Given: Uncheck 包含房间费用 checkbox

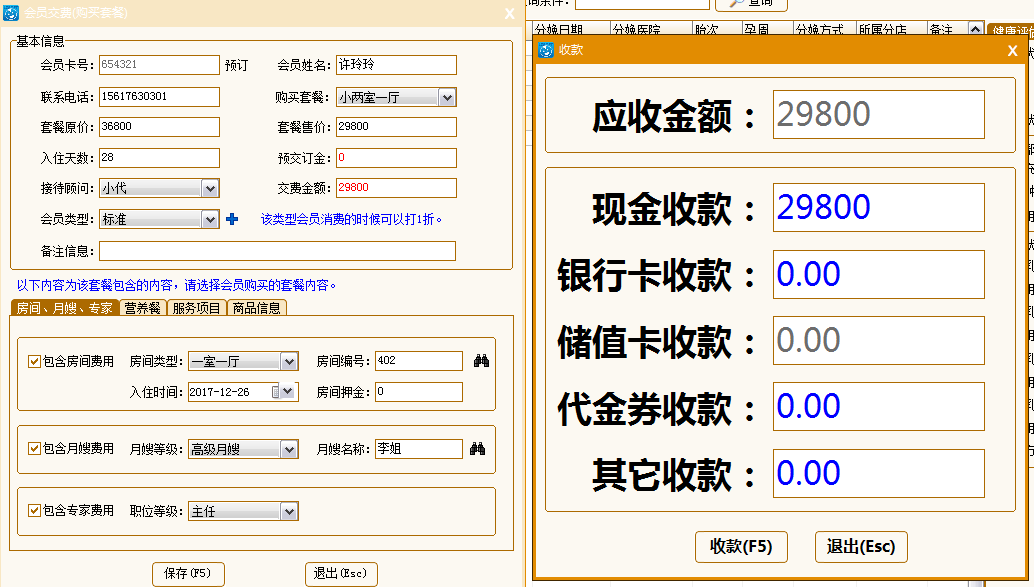Looking at the screenshot, I should [34, 361].
